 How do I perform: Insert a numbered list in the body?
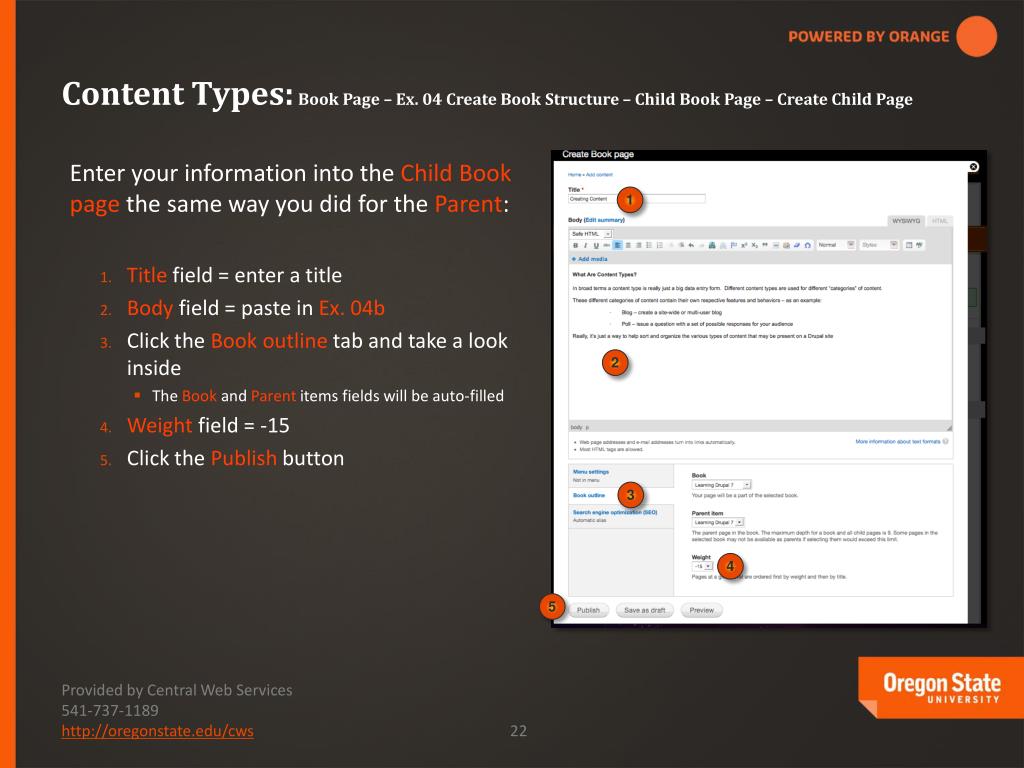(x=660, y=246)
